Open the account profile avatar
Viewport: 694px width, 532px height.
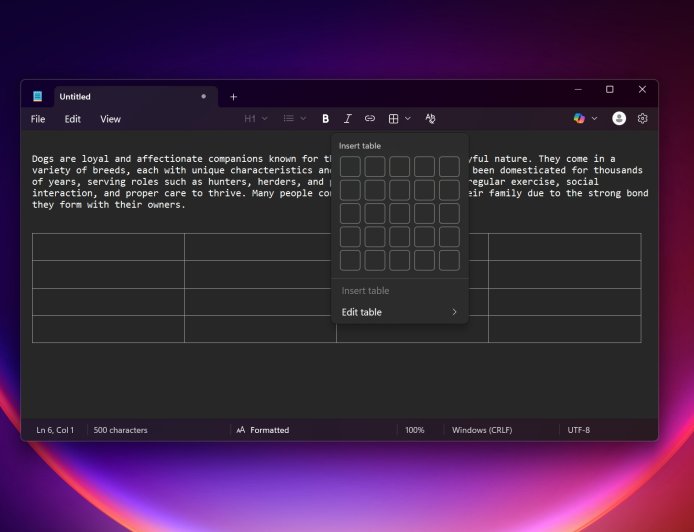point(619,119)
